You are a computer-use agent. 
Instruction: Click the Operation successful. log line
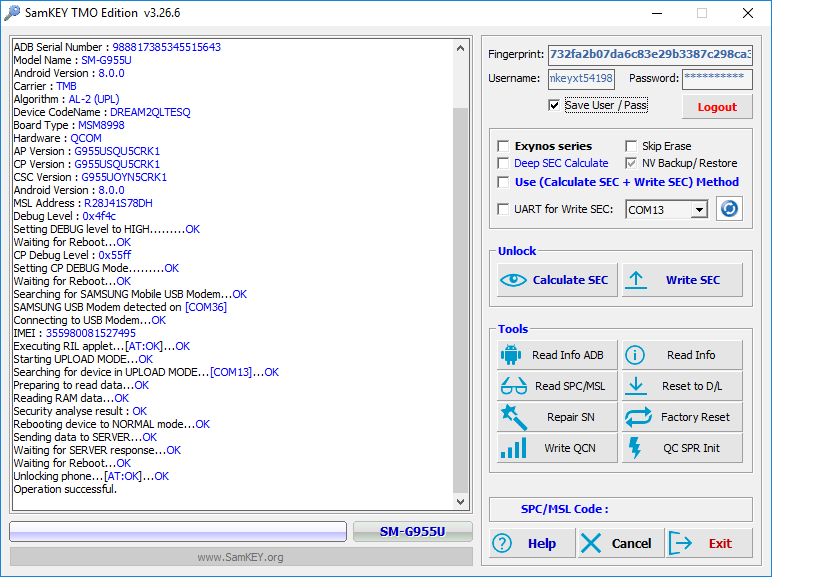(x=65, y=489)
